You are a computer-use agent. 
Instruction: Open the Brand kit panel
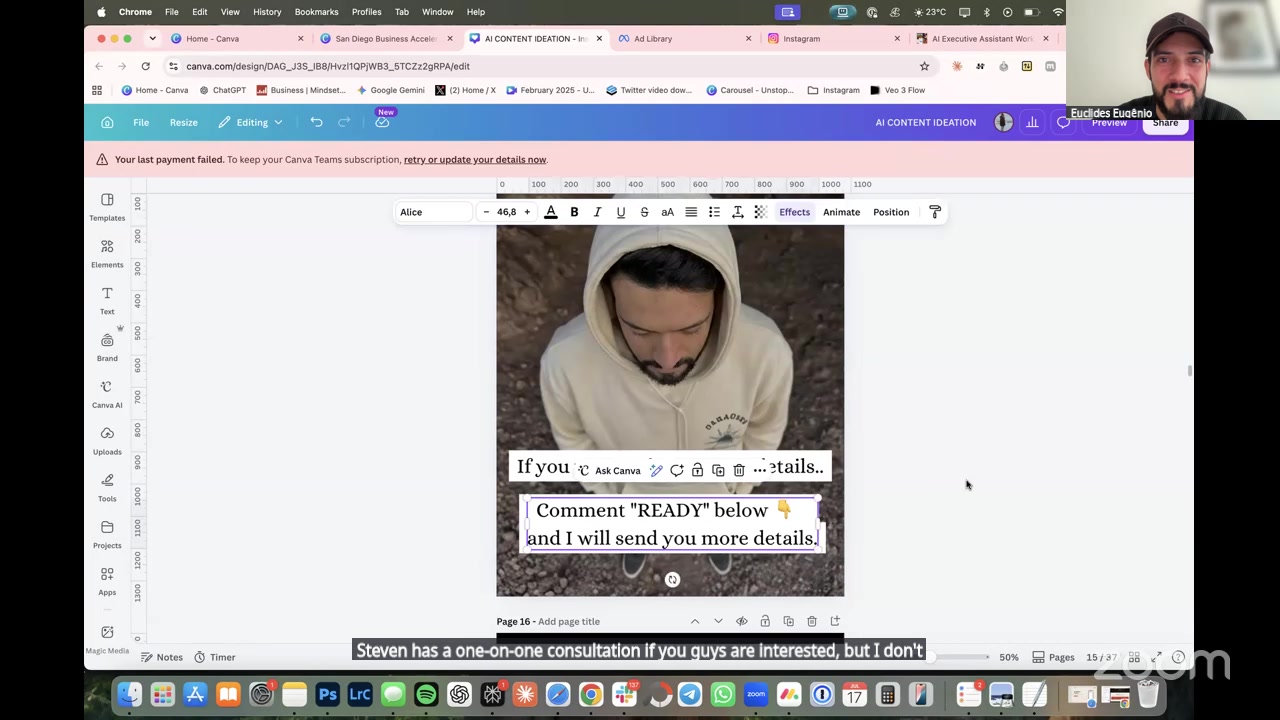tap(107, 347)
